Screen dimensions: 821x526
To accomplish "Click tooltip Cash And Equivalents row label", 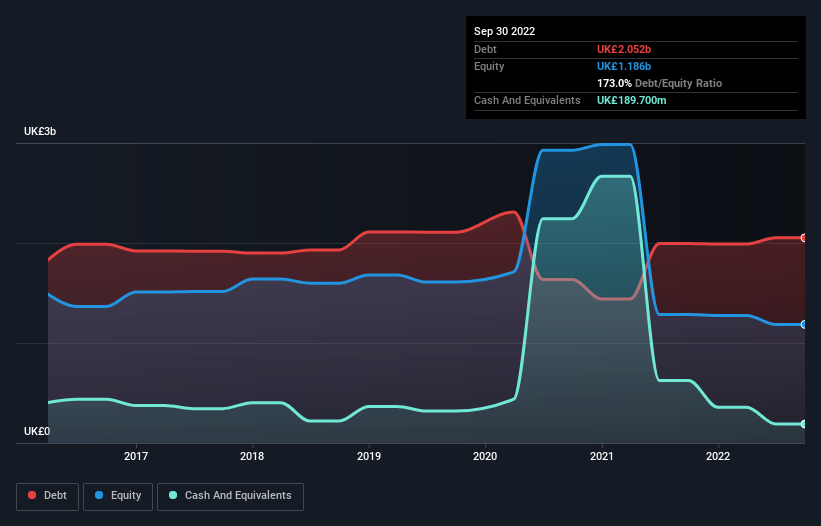I will click(x=527, y=100).
